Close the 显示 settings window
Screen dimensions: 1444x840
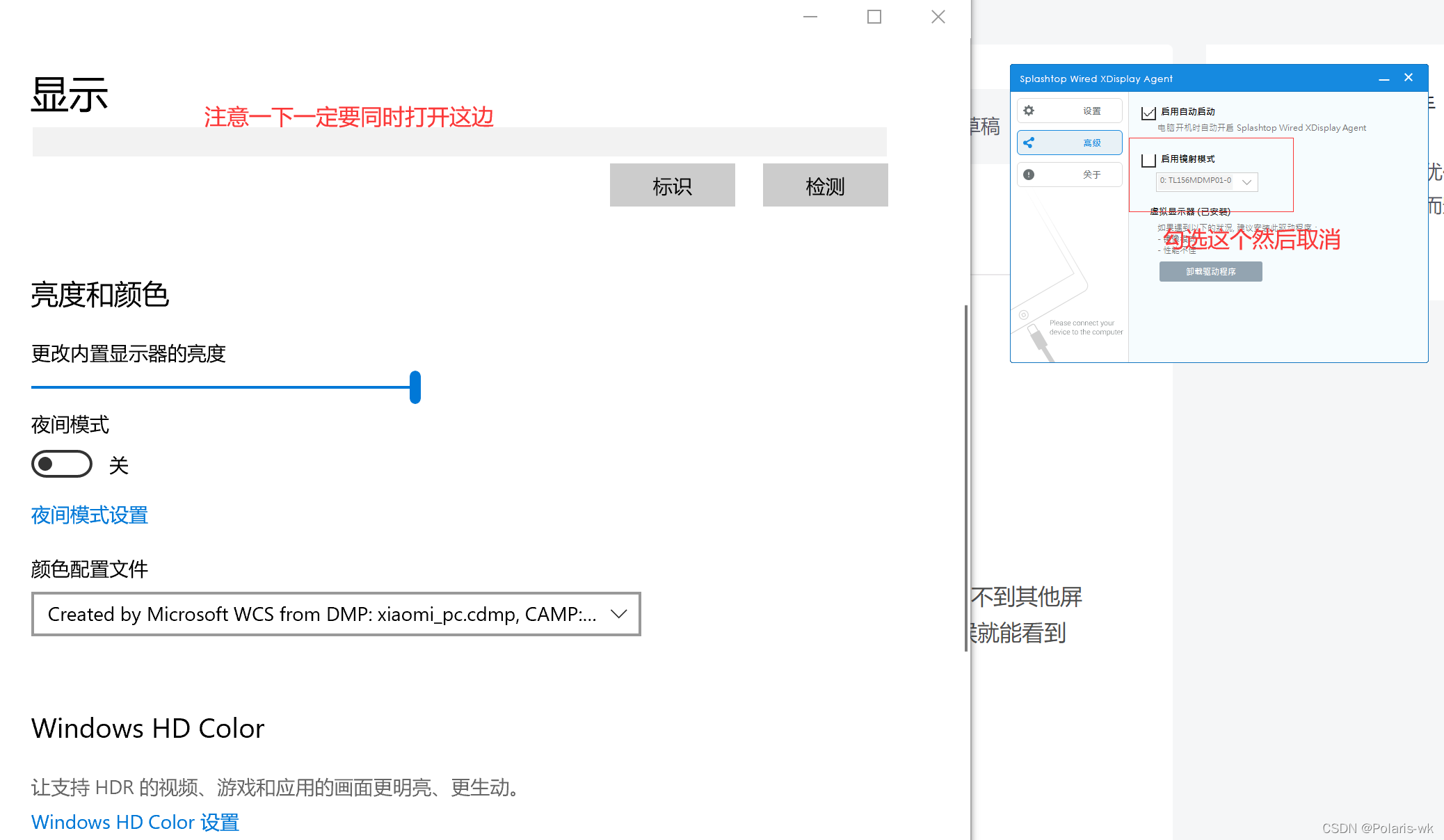(x=938, y=17)
